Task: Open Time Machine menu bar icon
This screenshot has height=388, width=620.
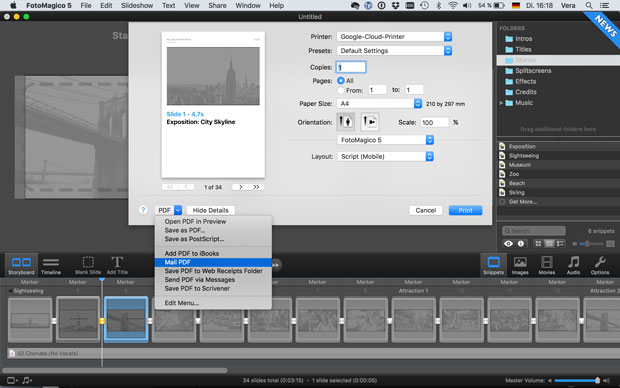Action: point(424,6)
